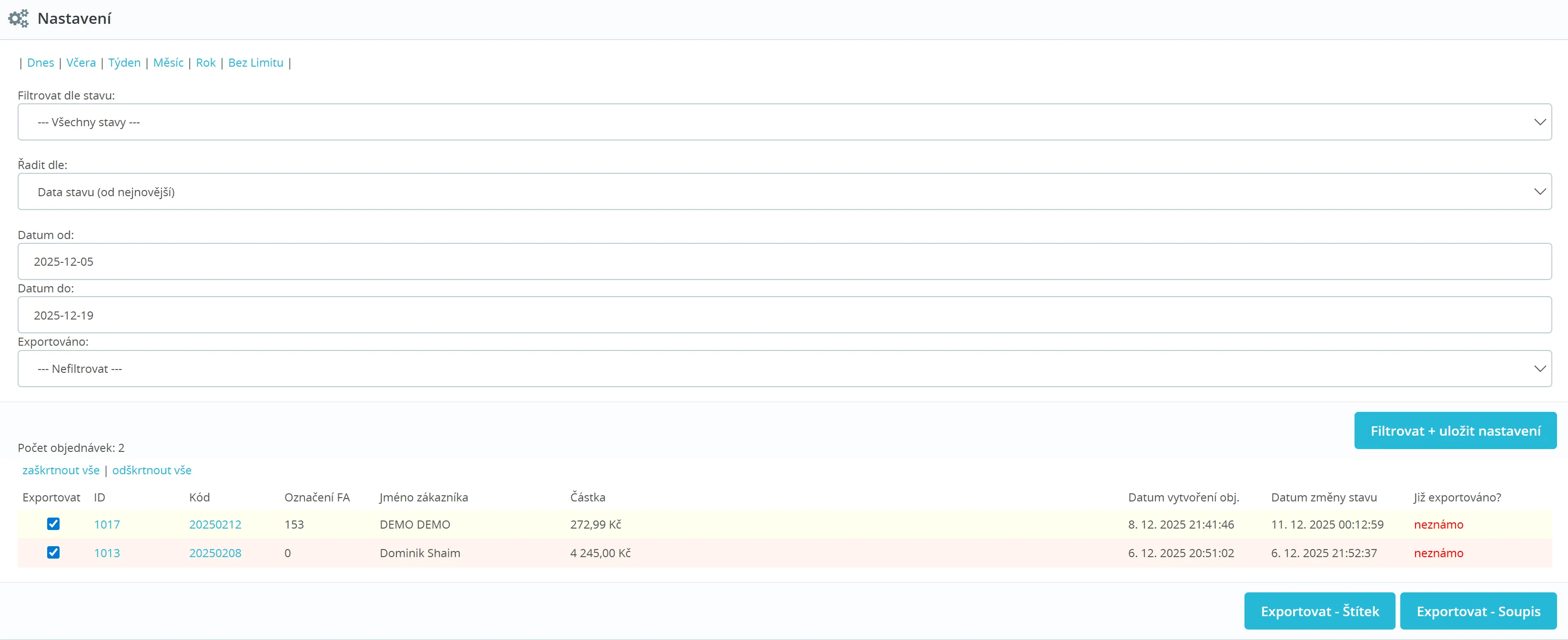Open the Filtrovat dle stavu dropdown
Viewport: 1568px width, 640px height.
tap(784, 122)
